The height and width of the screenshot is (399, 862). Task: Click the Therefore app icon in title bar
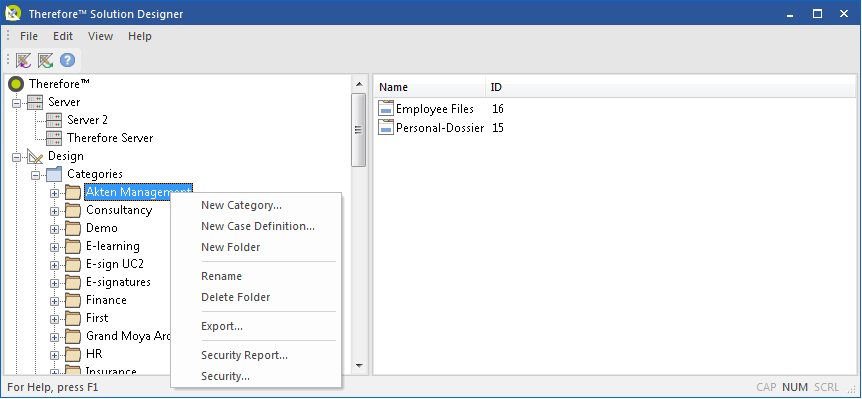[13, 13]
